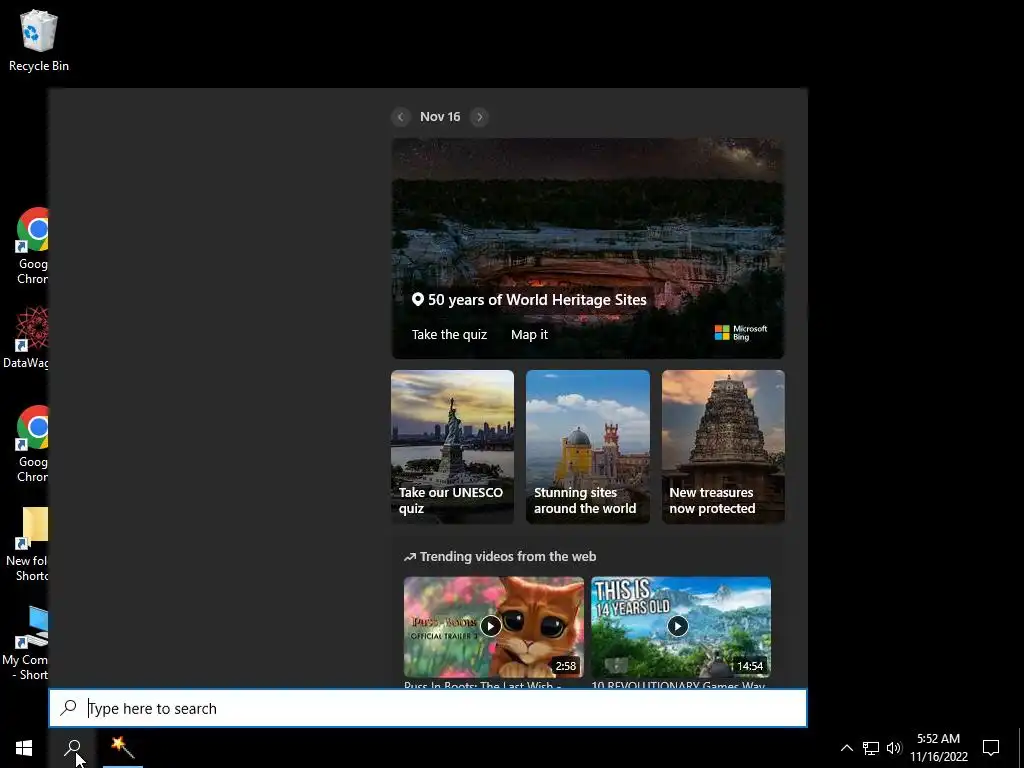Open Stunning sites around the world card
Viewport: 1024px width, 768px height.
click(x=588, y=447)
